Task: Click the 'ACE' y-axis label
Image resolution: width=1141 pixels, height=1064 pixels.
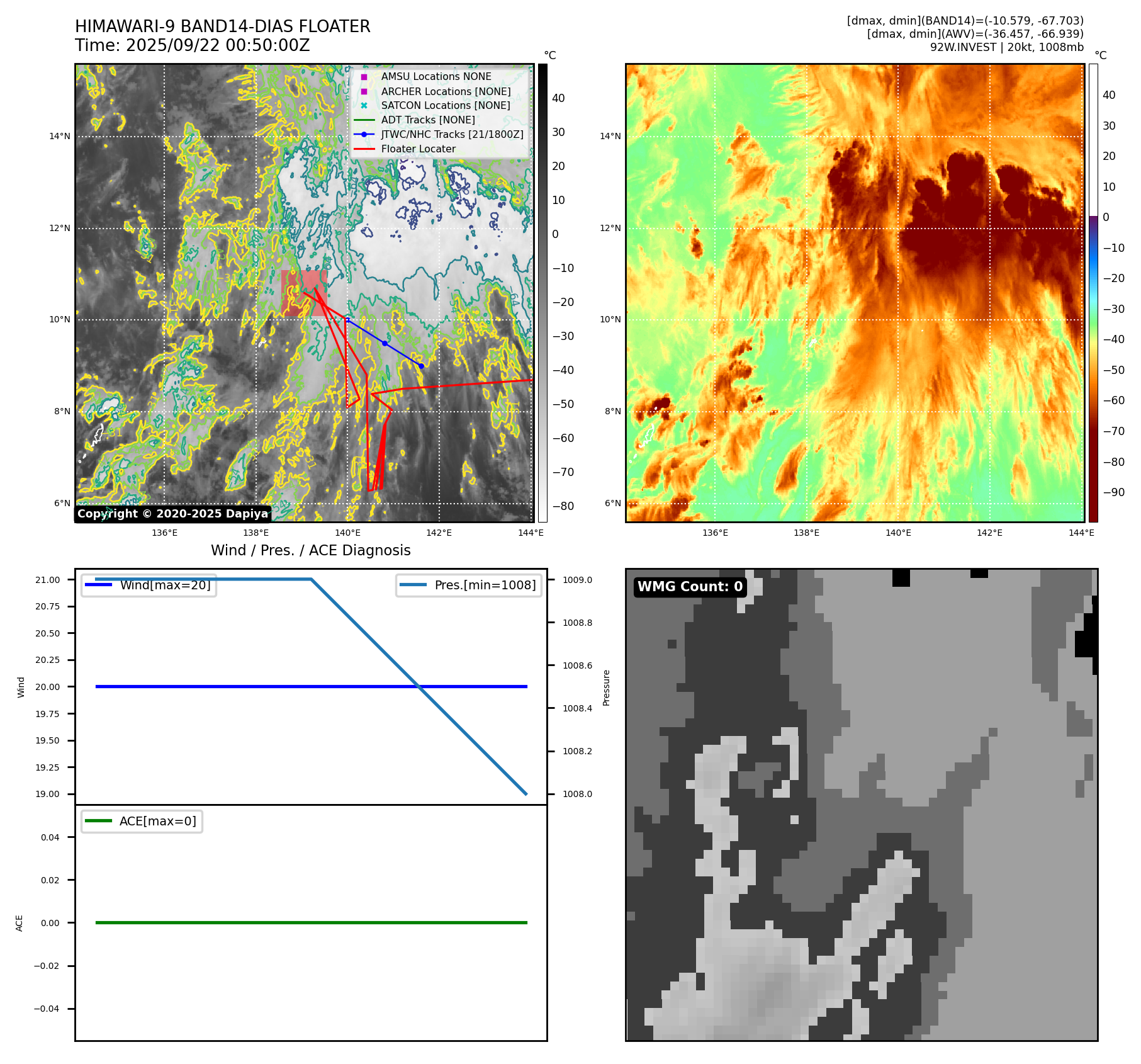Action: (20, 923)
